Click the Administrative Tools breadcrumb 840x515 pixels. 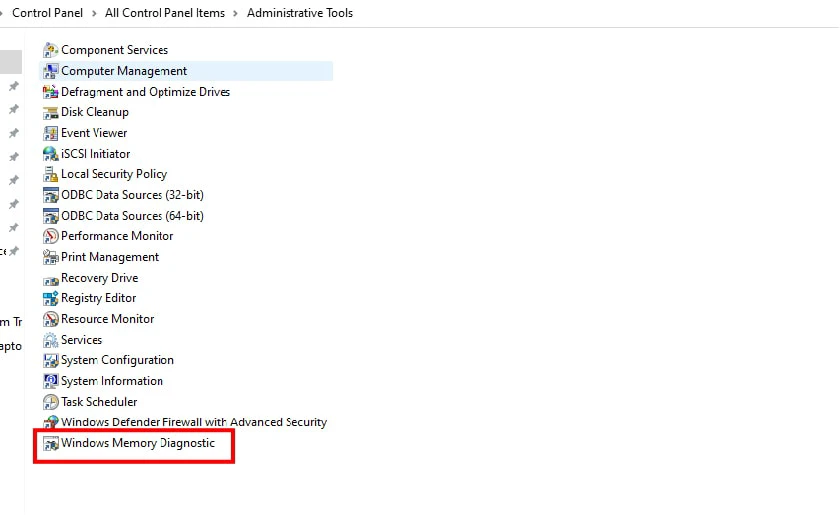(299, 13)
